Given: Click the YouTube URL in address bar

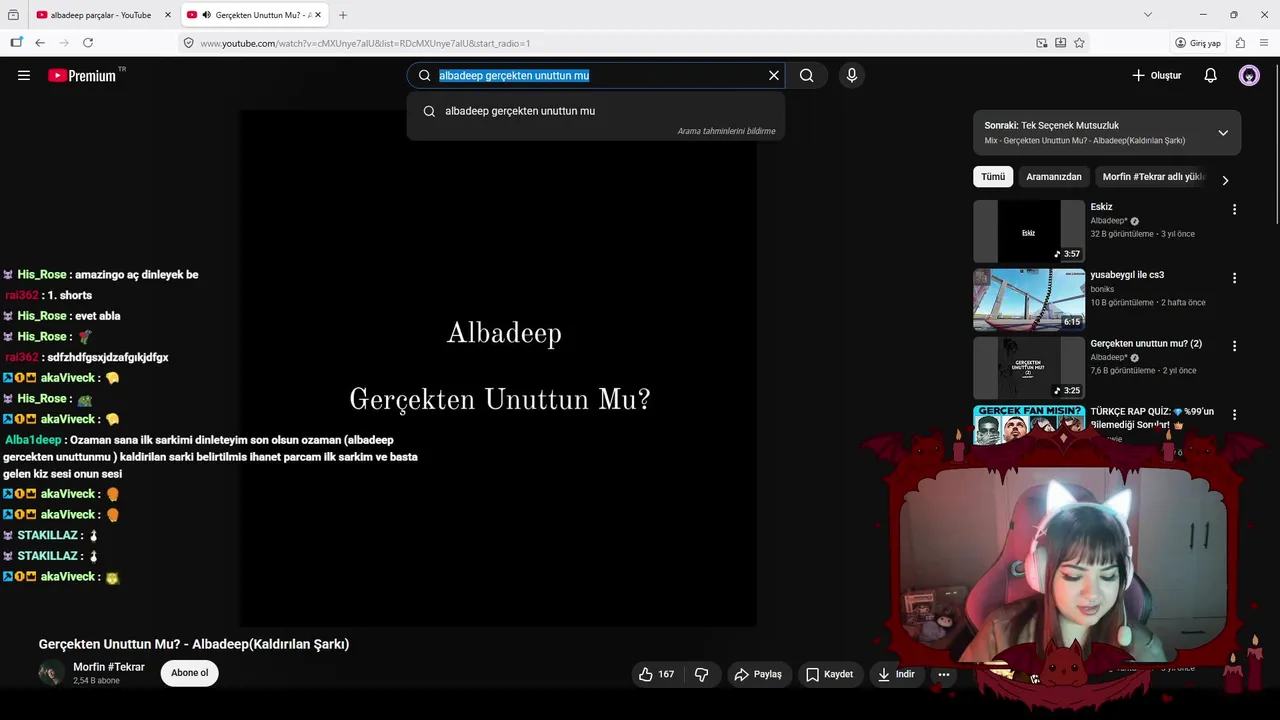Looking at the screenshot, I should (365, 43).
